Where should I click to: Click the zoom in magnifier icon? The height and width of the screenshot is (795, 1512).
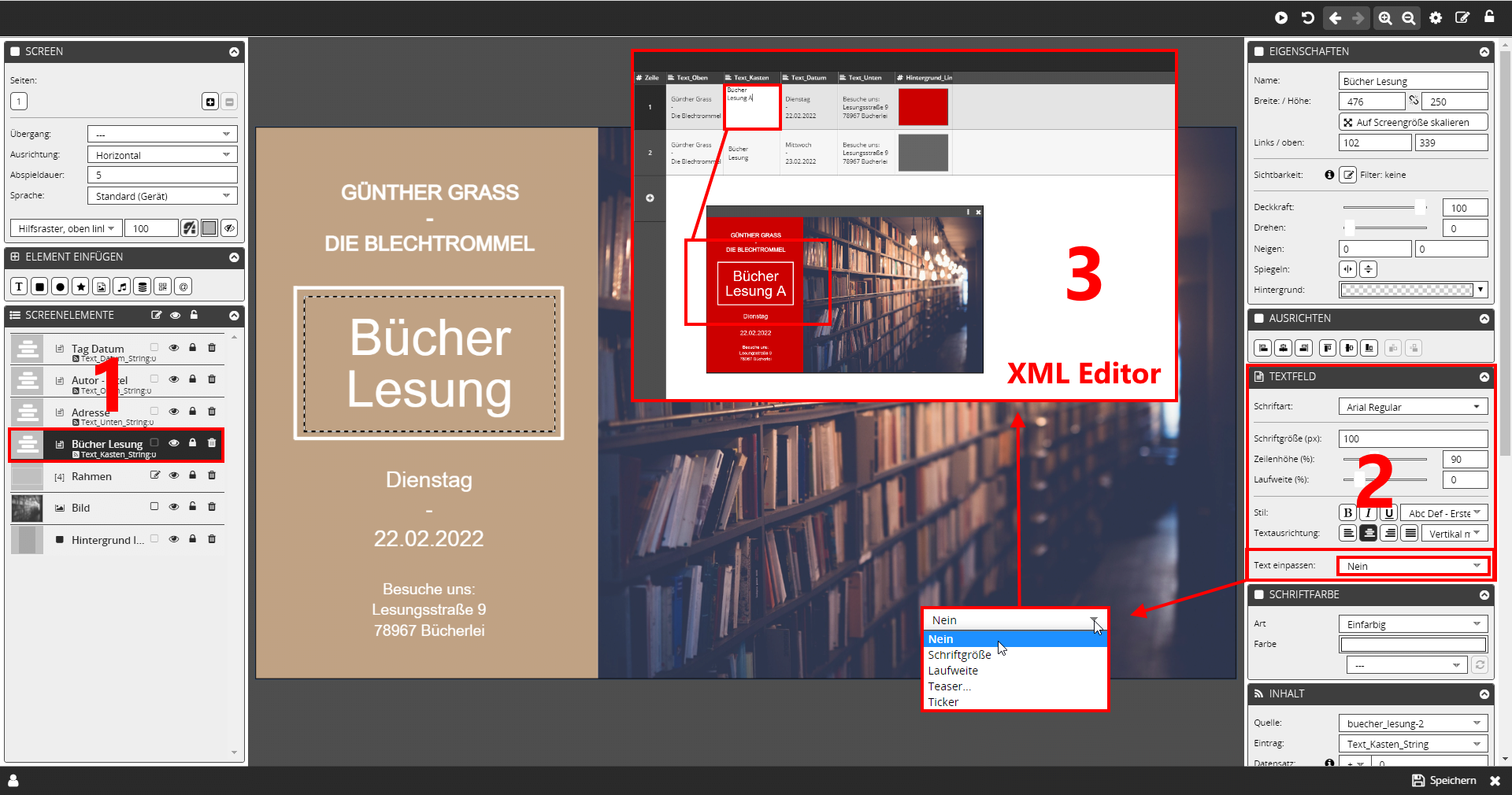coord(1384,17)
